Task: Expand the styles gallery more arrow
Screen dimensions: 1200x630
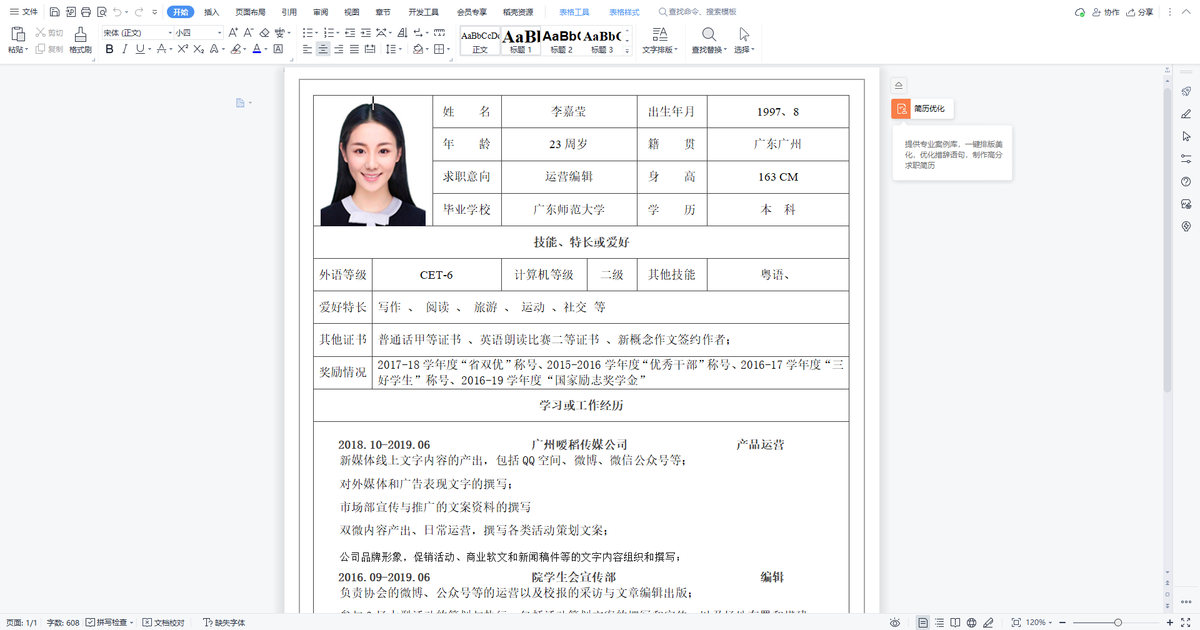Action: (628, 49)
